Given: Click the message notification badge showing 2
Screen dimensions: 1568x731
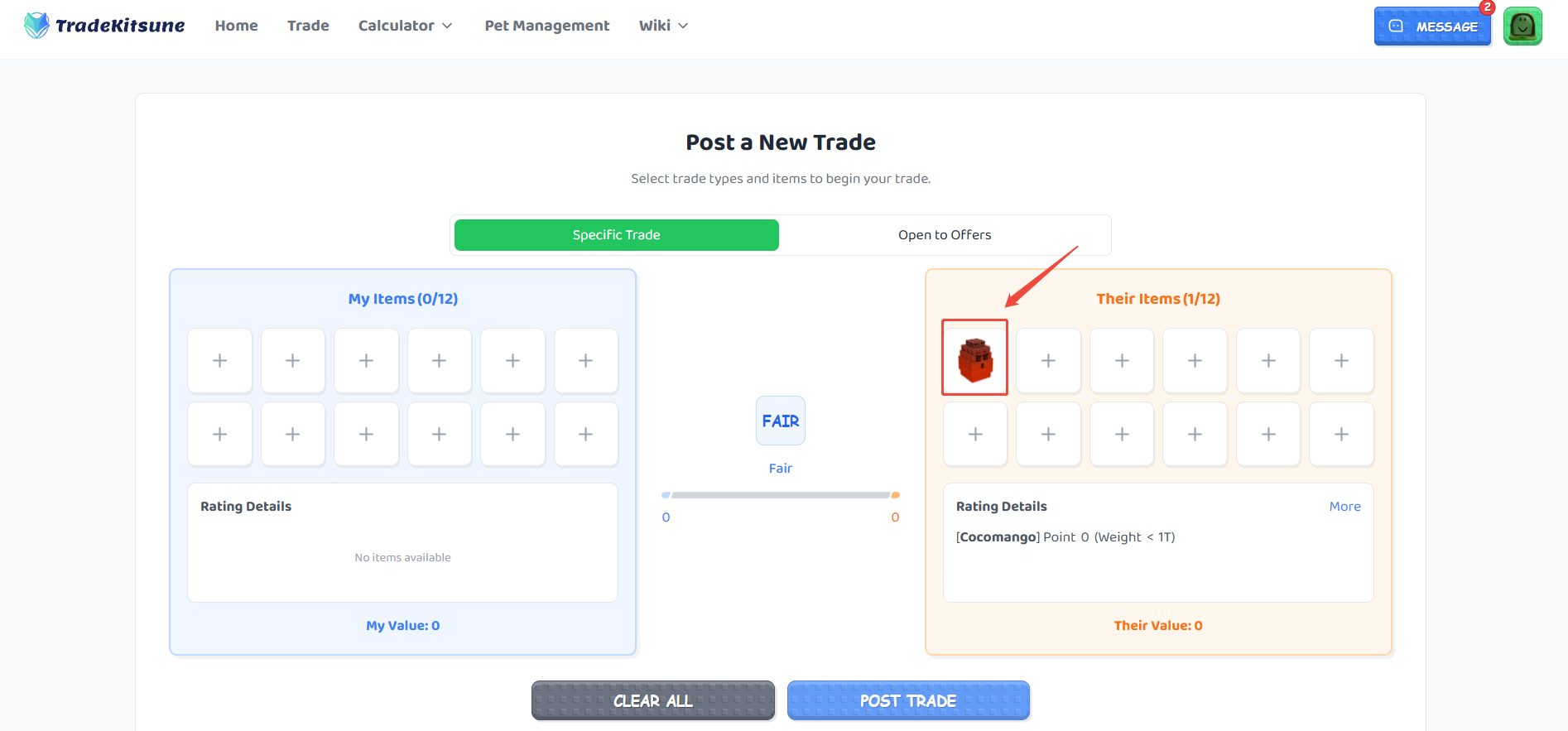Looking at the screenshot, I should point(1487,8).
